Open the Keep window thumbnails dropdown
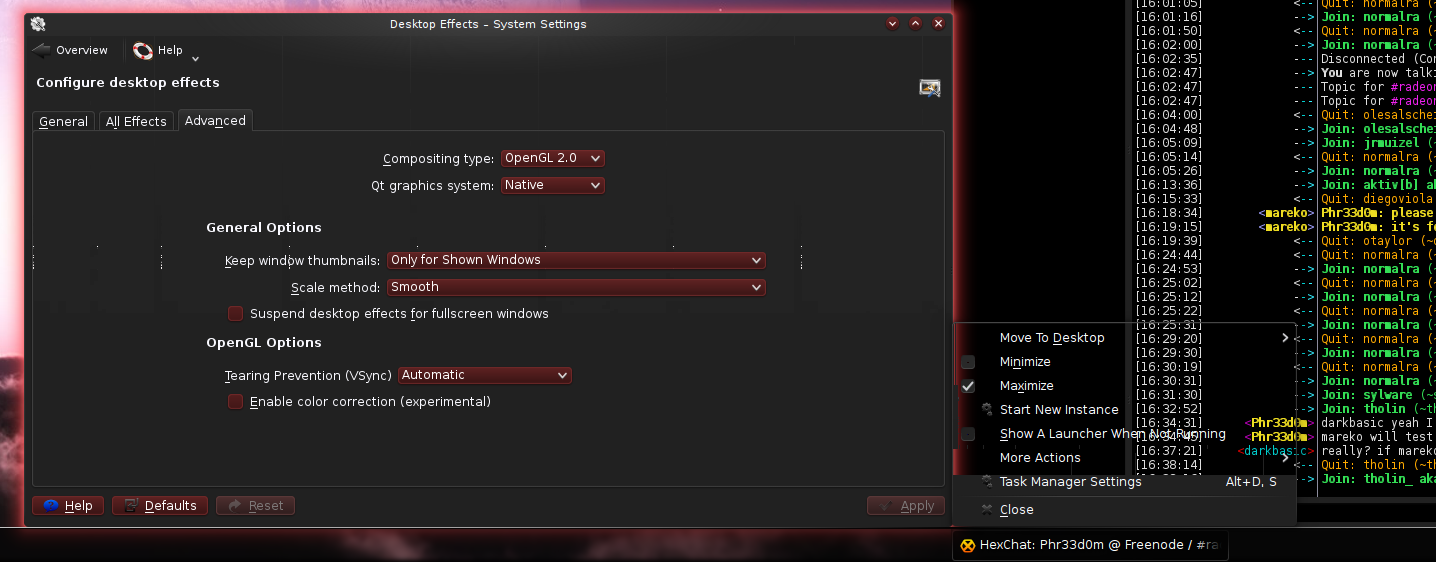Screen dimensions: 1436x562 tap(576, 260)
